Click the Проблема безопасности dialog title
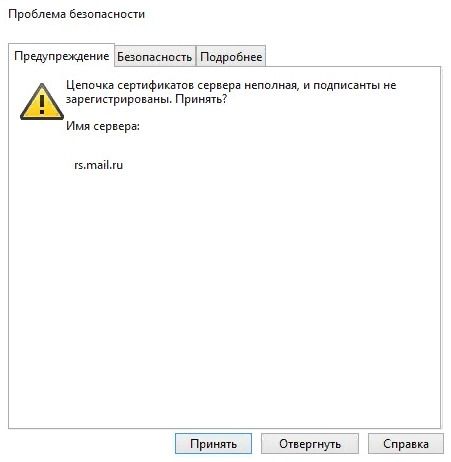The image size is (451, 462). coord(77,14)
